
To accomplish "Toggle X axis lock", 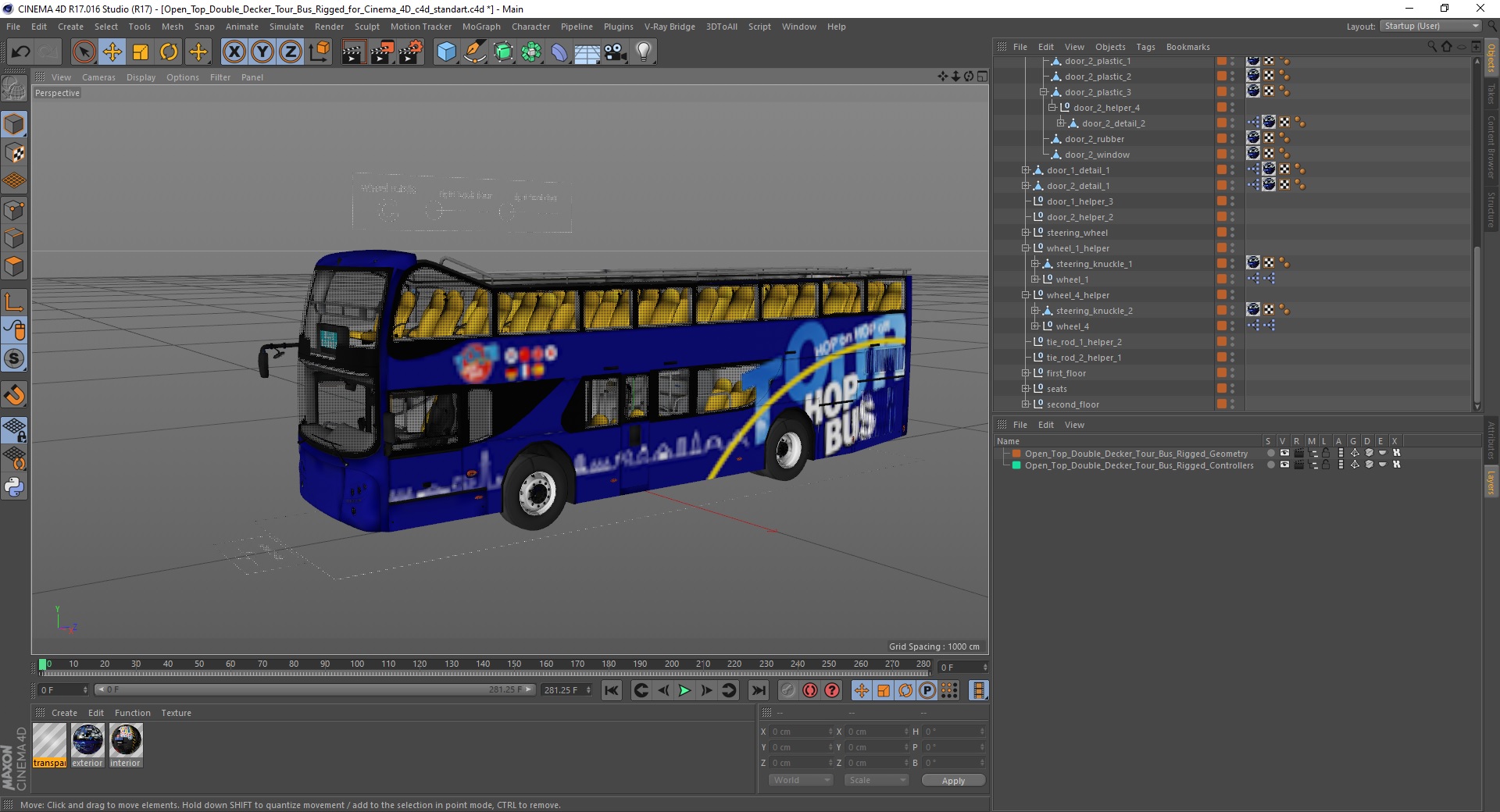I will 234,52.
